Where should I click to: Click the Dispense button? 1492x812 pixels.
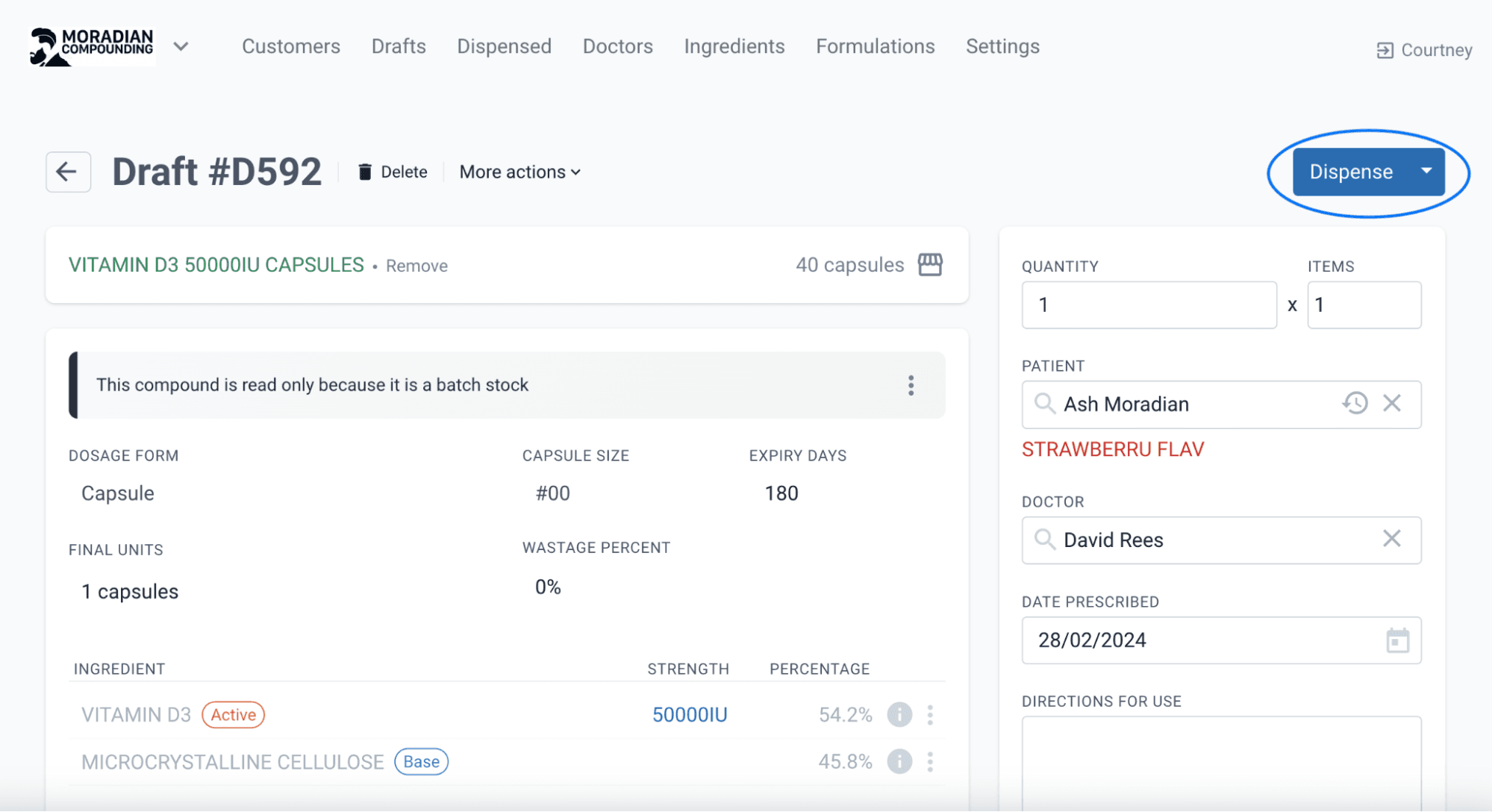(1351, 172)
